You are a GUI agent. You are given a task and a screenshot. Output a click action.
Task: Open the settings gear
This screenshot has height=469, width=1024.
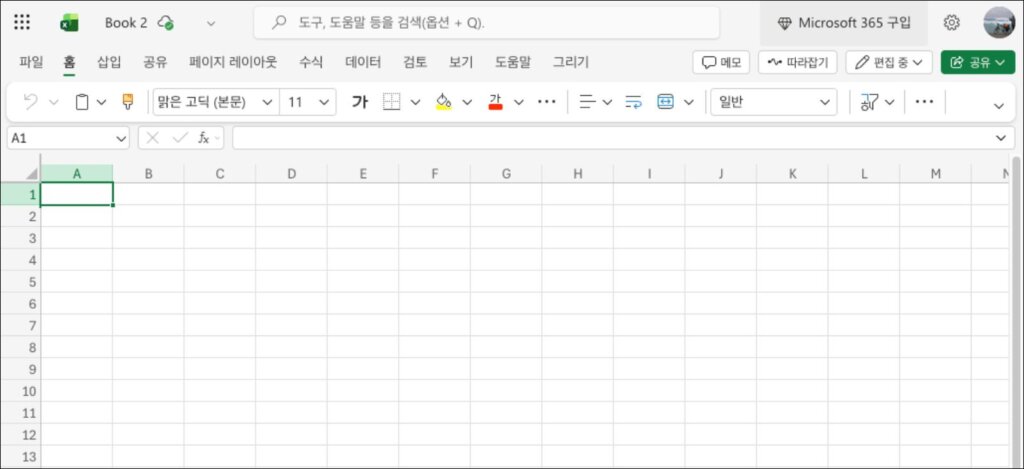(952, 23)
